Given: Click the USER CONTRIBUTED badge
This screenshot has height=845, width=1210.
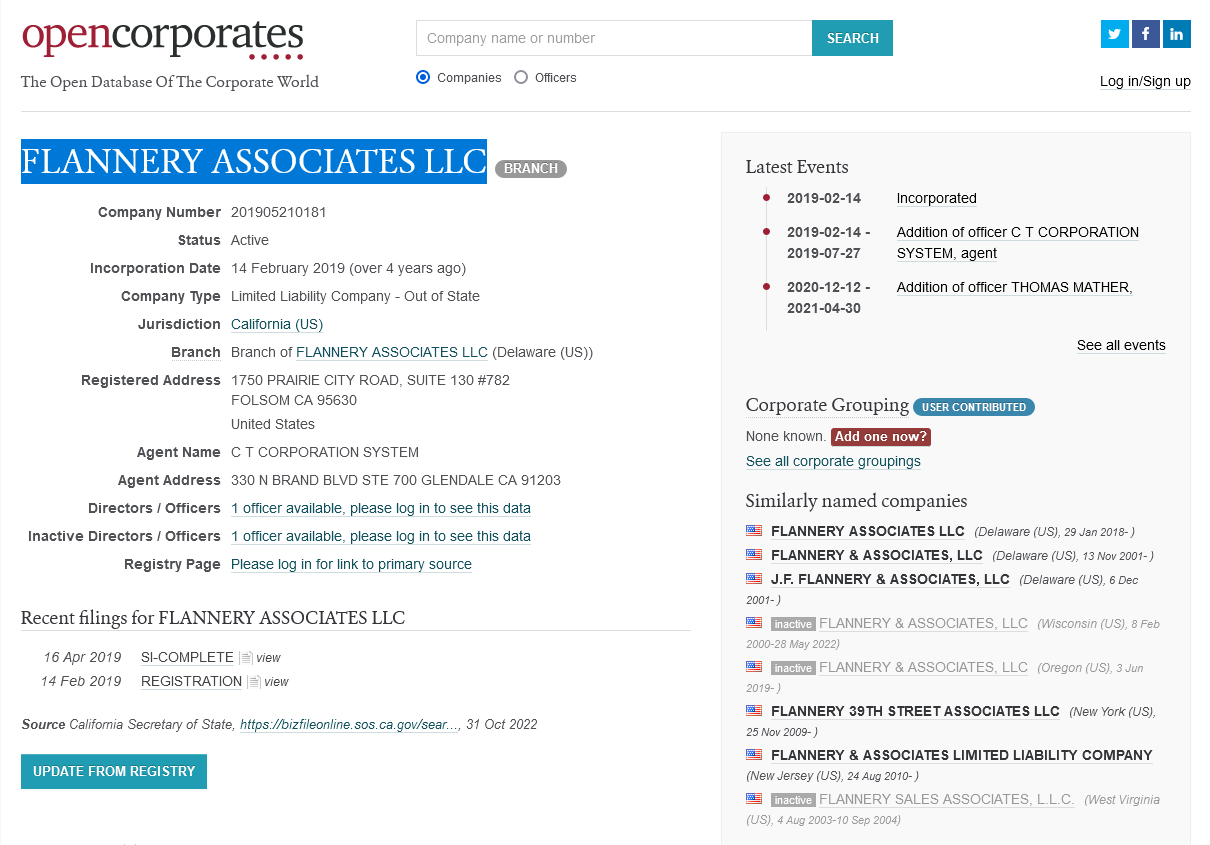Looking at the screenshot, I should (x=974, y=407).
